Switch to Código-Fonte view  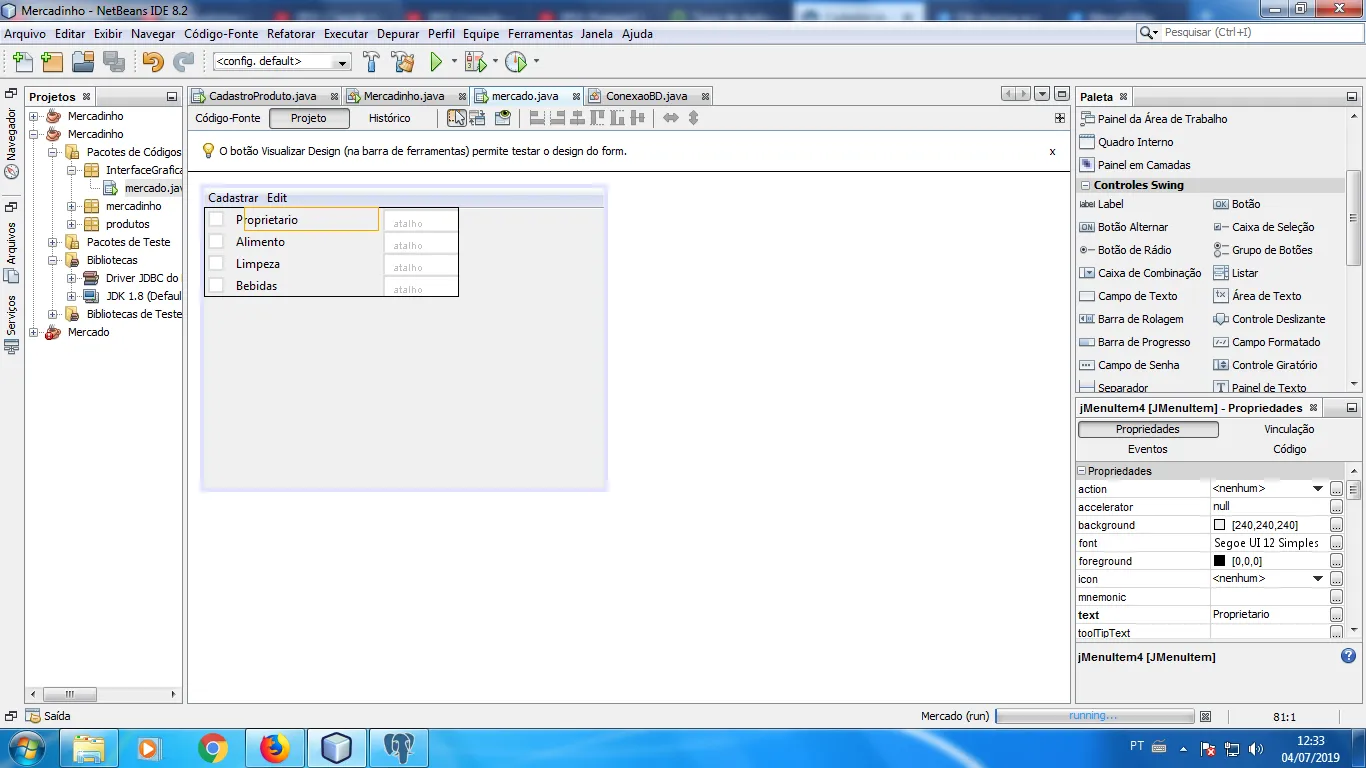228,118
